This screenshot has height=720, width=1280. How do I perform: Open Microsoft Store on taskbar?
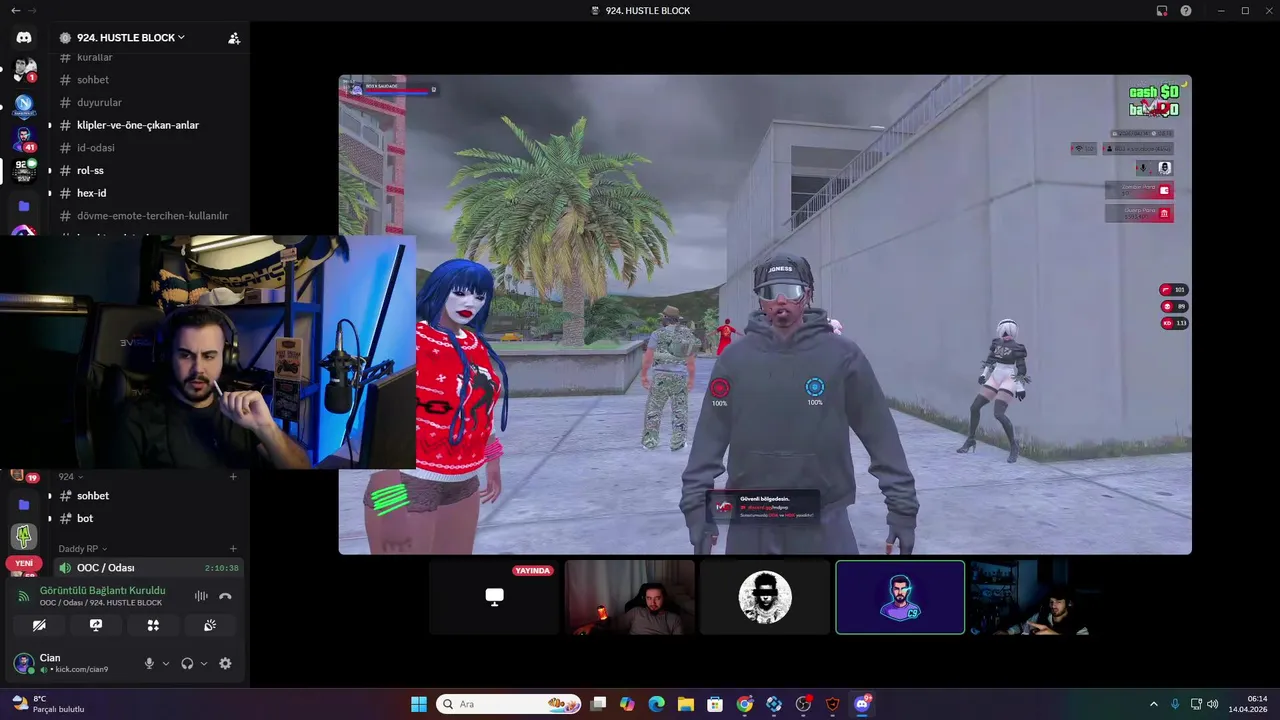coord(715,704)
